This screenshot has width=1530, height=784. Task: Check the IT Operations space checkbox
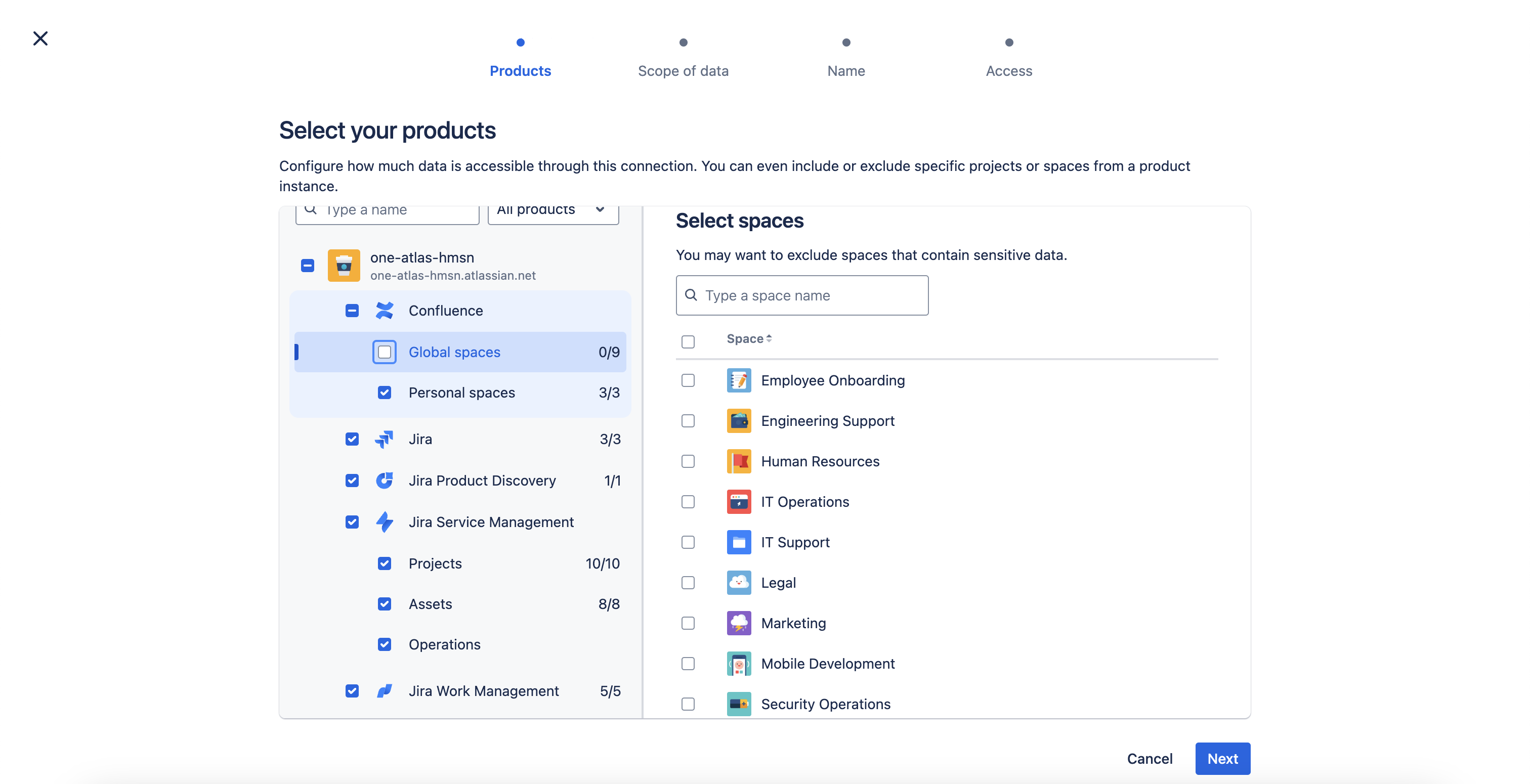[688, 502]
